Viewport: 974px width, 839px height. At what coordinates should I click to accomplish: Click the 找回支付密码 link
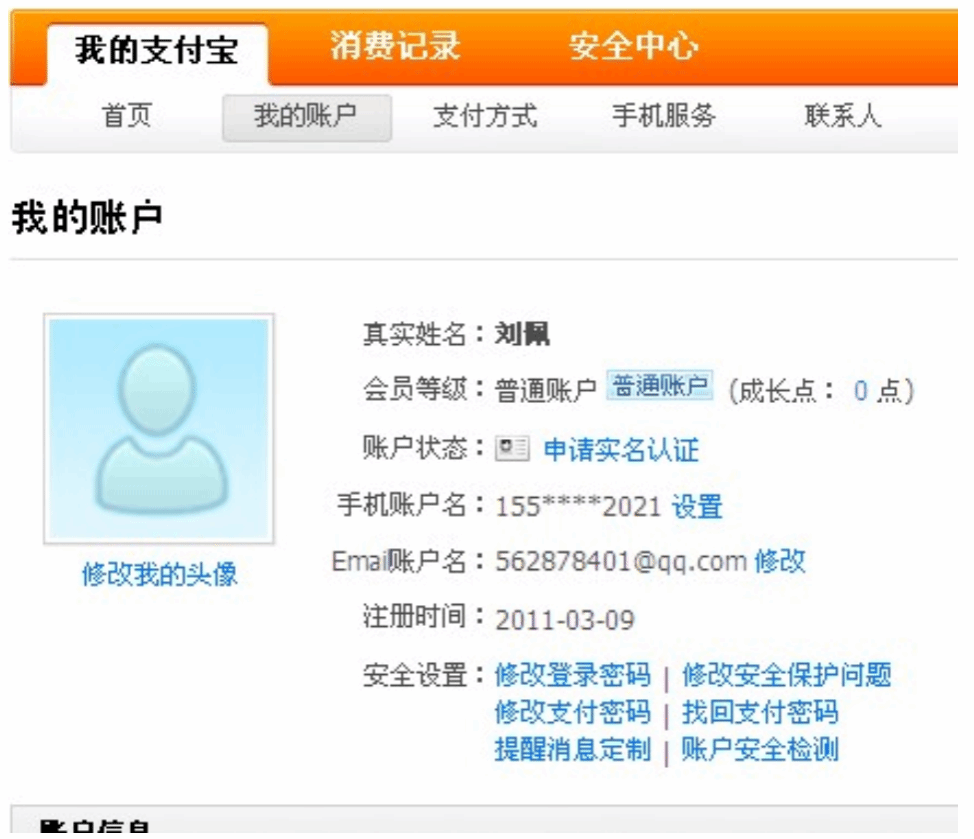coord(760,713)
